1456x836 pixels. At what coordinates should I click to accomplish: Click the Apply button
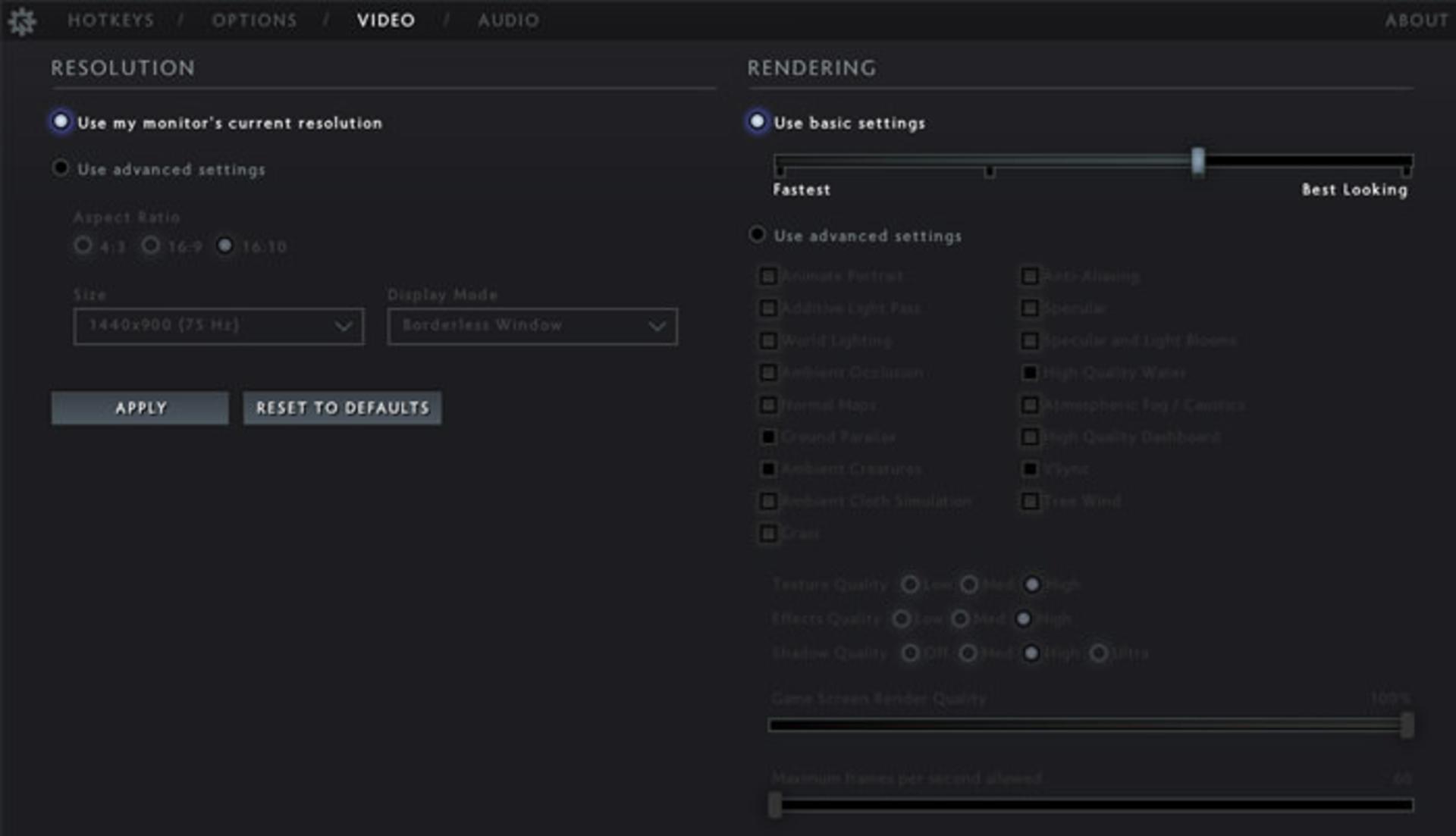(140, 408)
